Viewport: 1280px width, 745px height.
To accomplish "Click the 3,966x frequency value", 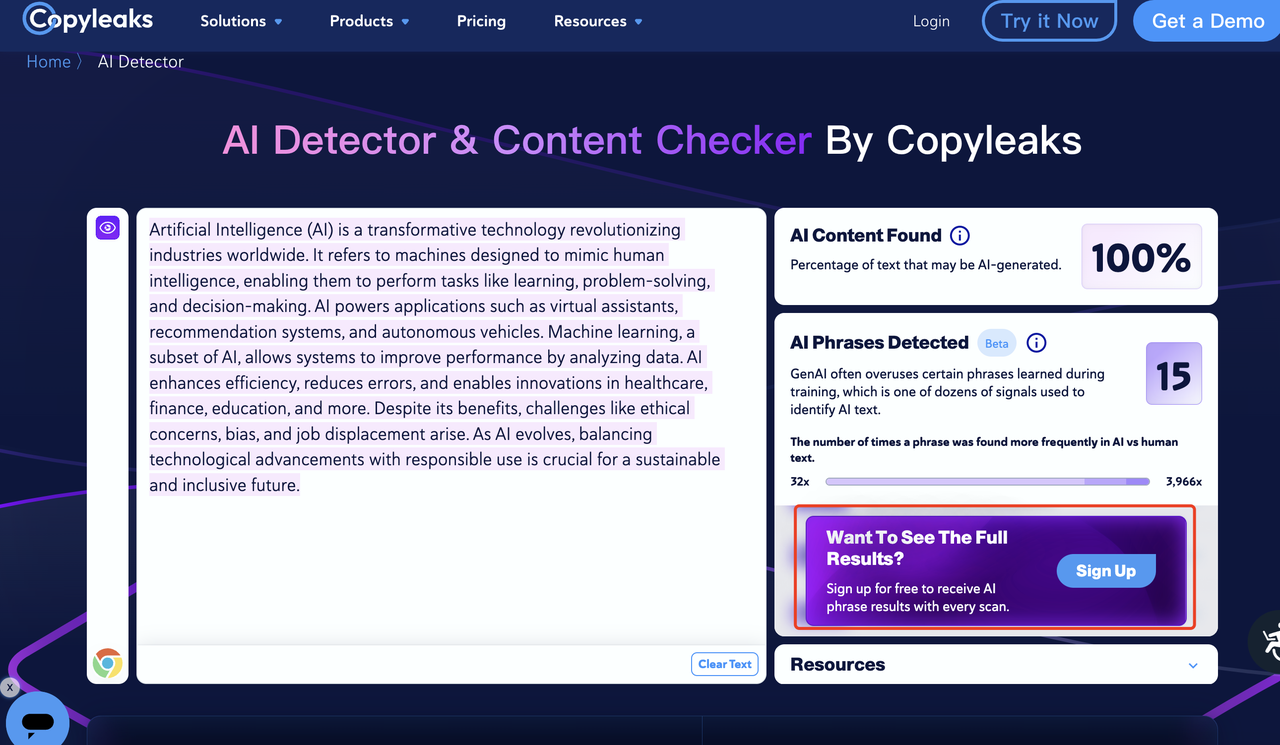I will point(1184,482).
